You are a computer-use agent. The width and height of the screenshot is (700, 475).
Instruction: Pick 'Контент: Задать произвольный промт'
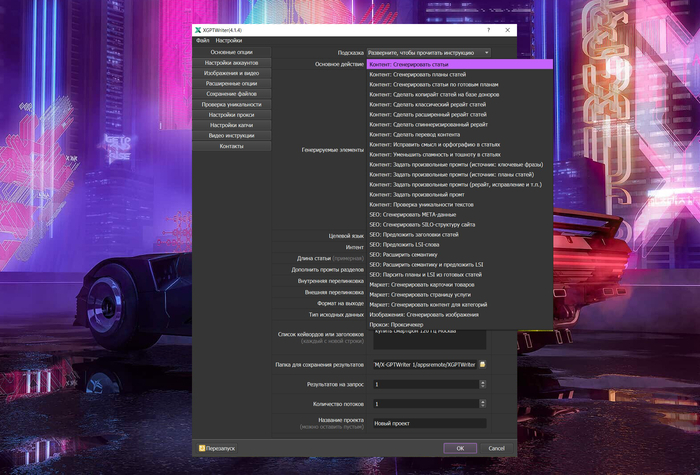click(x=460, y=195)
